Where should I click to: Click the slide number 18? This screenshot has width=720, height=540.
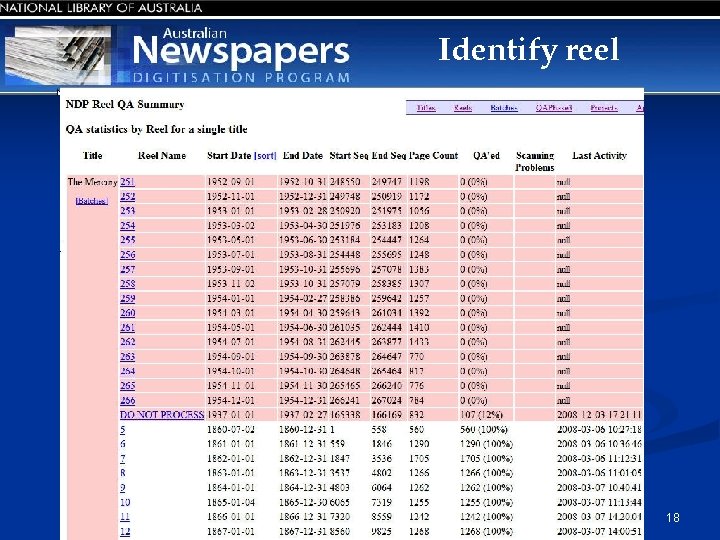coord(673,518)
